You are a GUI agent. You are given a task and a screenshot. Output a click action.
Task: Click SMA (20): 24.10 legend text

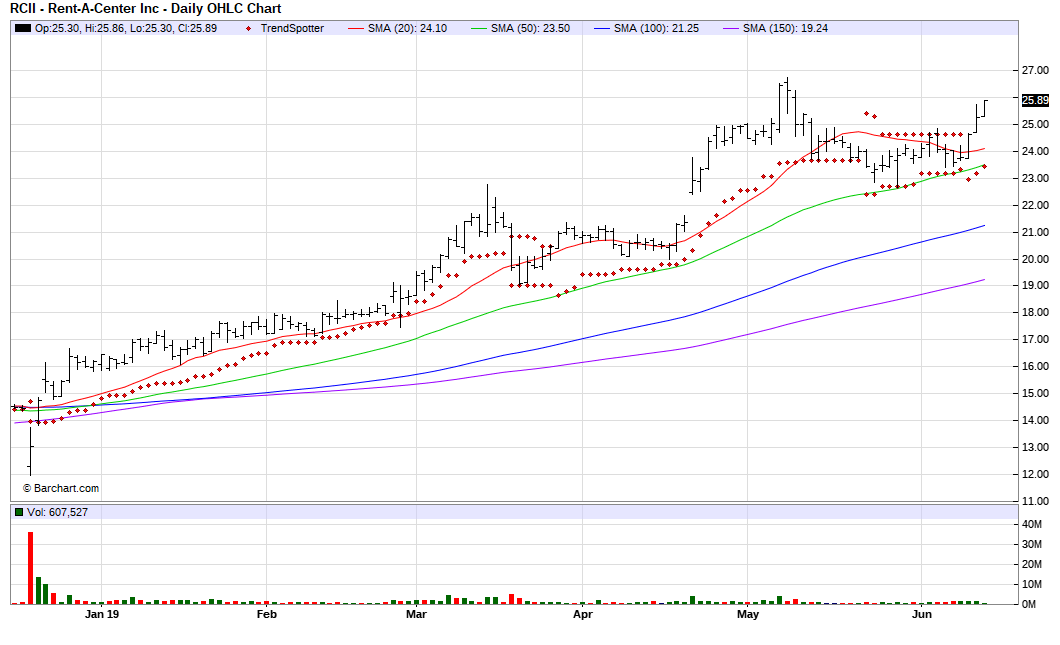[x=407, y=28]
